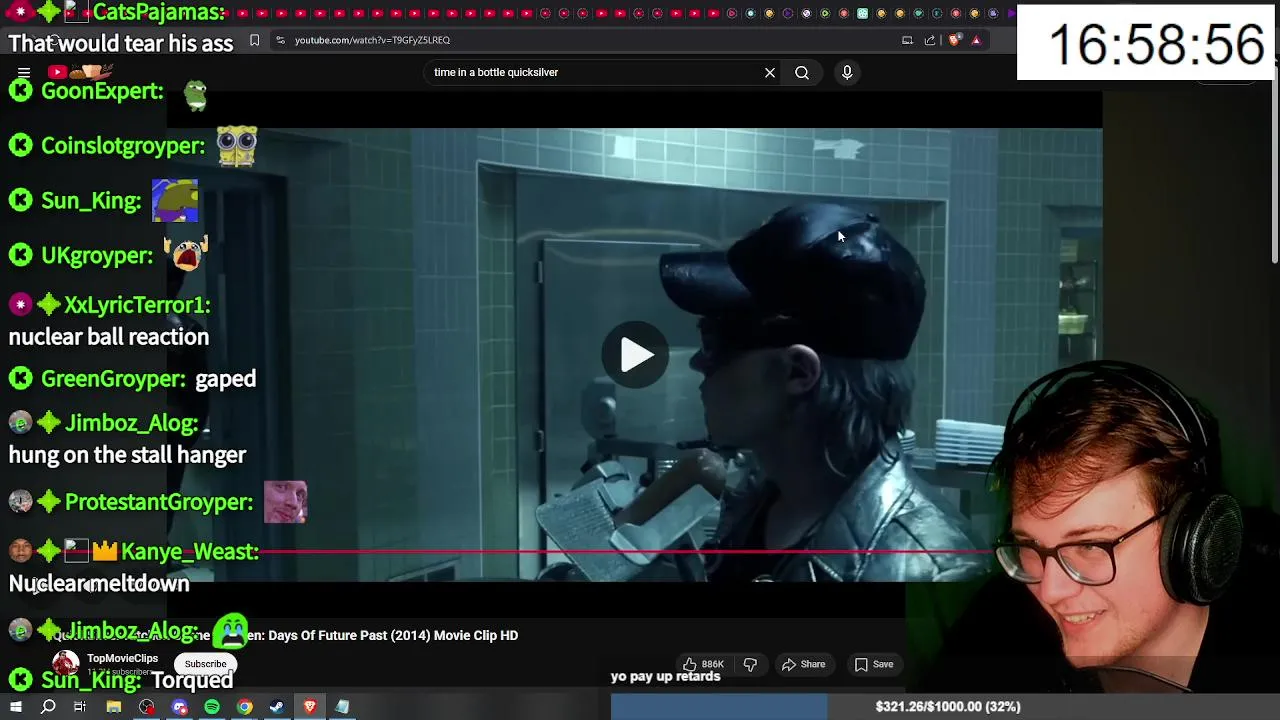The width and height of the screenshot is (1280, 720).
Task: Open Spotify from the taskbar
Action: point(212,707)
